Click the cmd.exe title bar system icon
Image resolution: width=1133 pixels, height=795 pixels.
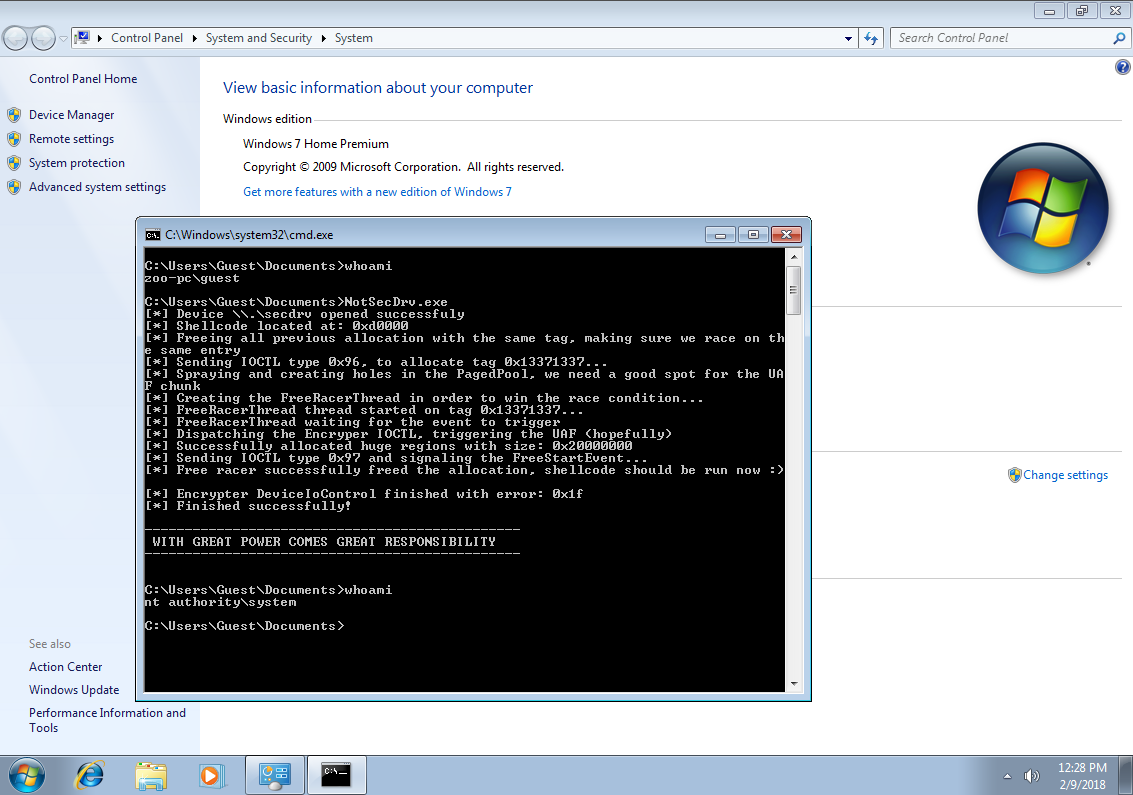pyautogui.click(x=152, y=235)
